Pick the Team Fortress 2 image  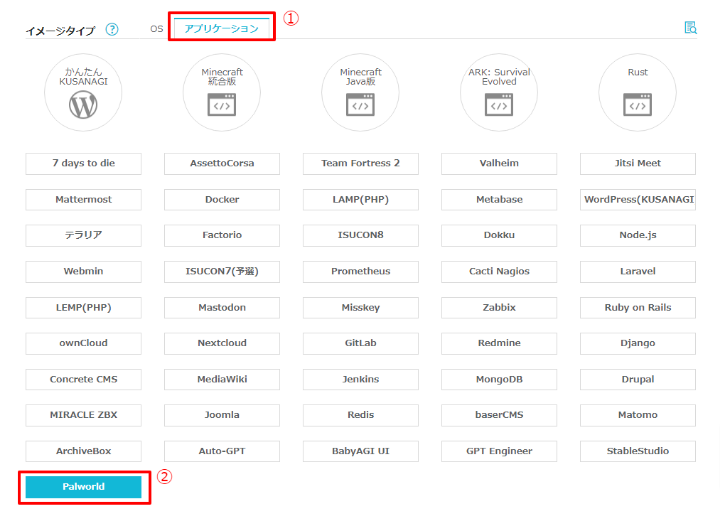360,163
